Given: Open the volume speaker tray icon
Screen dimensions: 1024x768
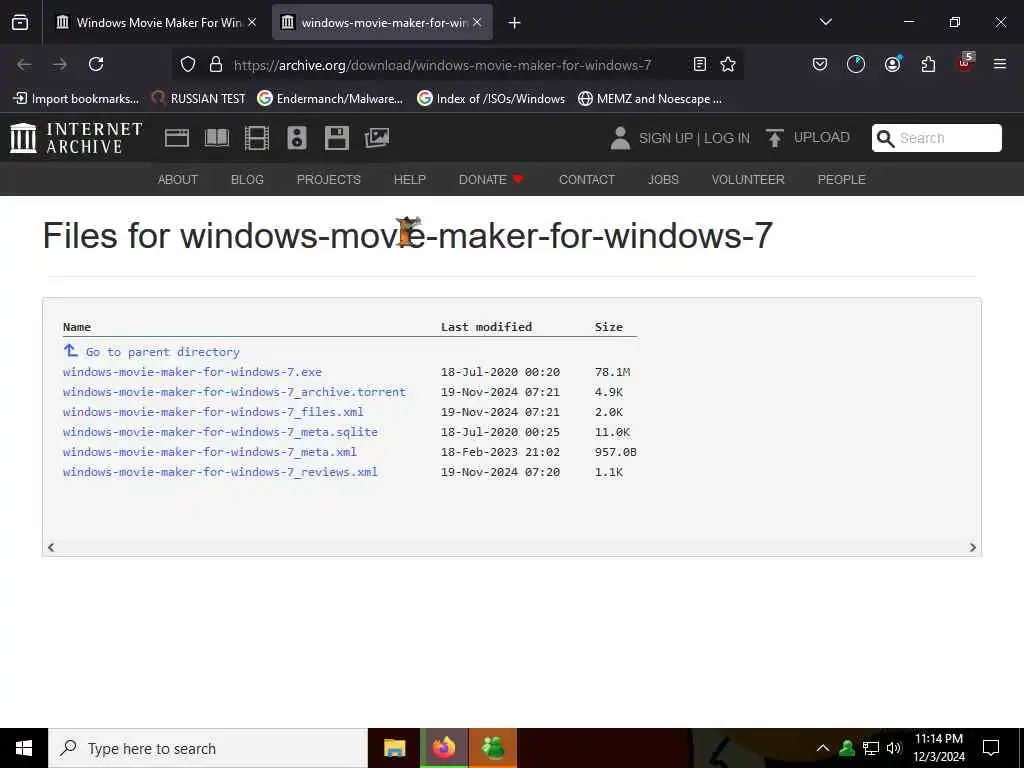Looking at the screenshot, I should pos(893,748).
